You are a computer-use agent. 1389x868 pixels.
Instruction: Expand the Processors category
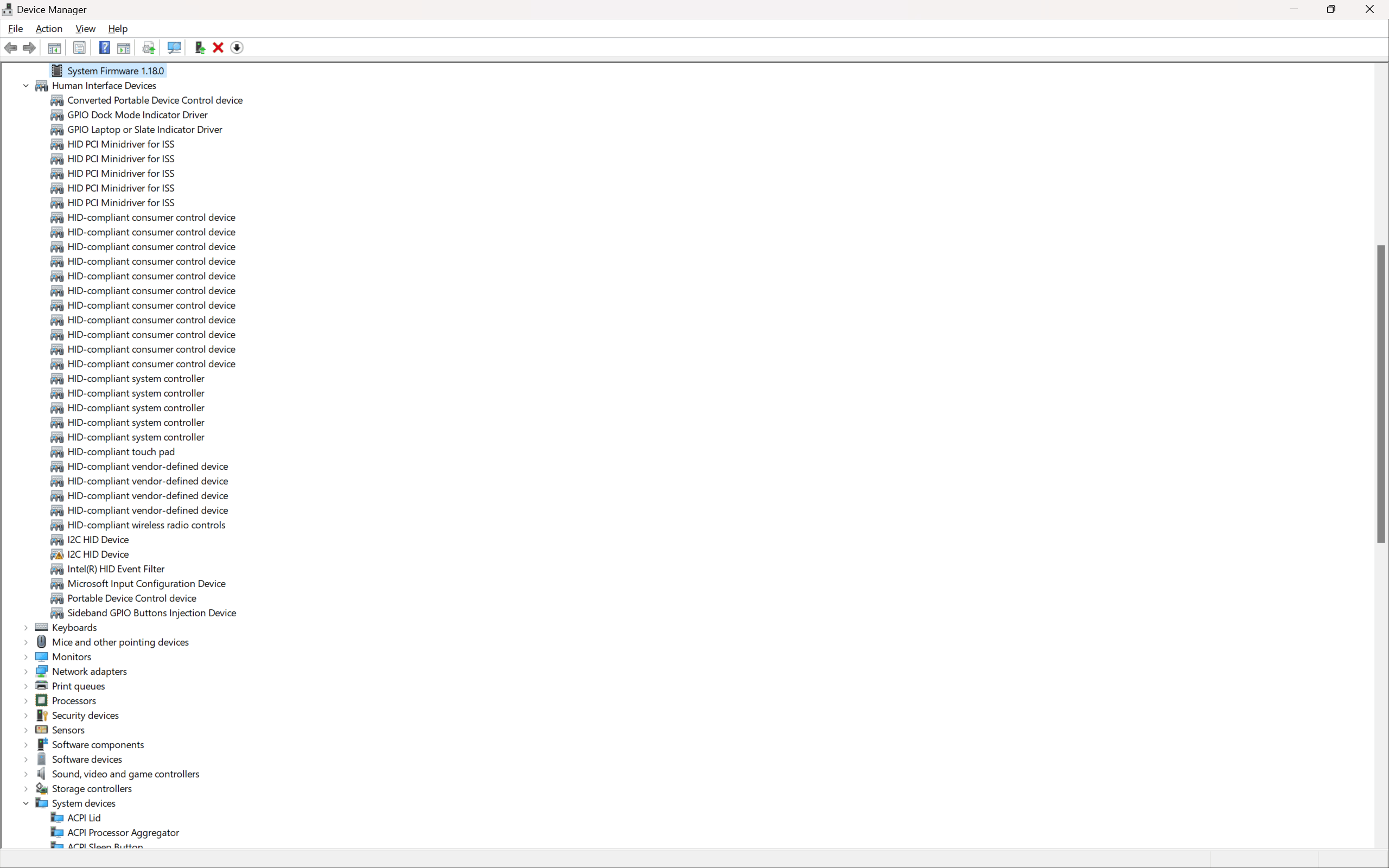(x=26, y=700)
